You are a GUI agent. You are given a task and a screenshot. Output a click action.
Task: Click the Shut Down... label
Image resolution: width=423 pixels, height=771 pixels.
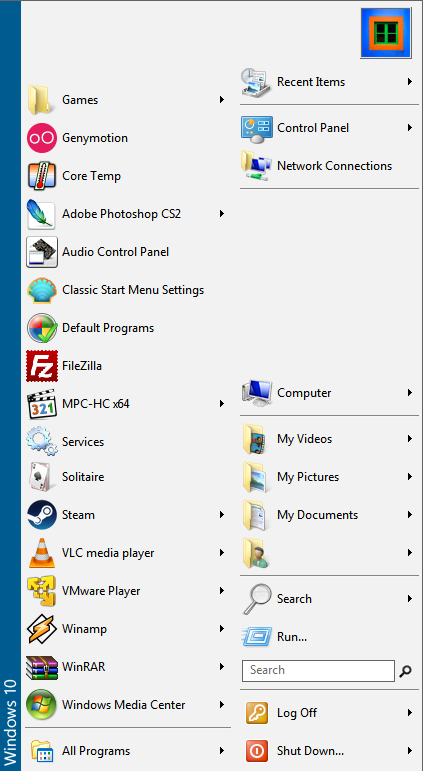click(310, 751)
